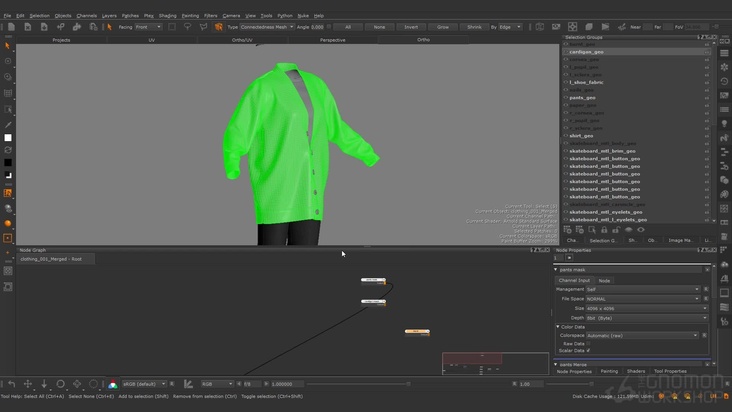The height and width of the screenshot is (412, 732).
Task: Click the undo arrow icon in bottom toolbar
Action: pyautogui.click(x=12, y=384)
